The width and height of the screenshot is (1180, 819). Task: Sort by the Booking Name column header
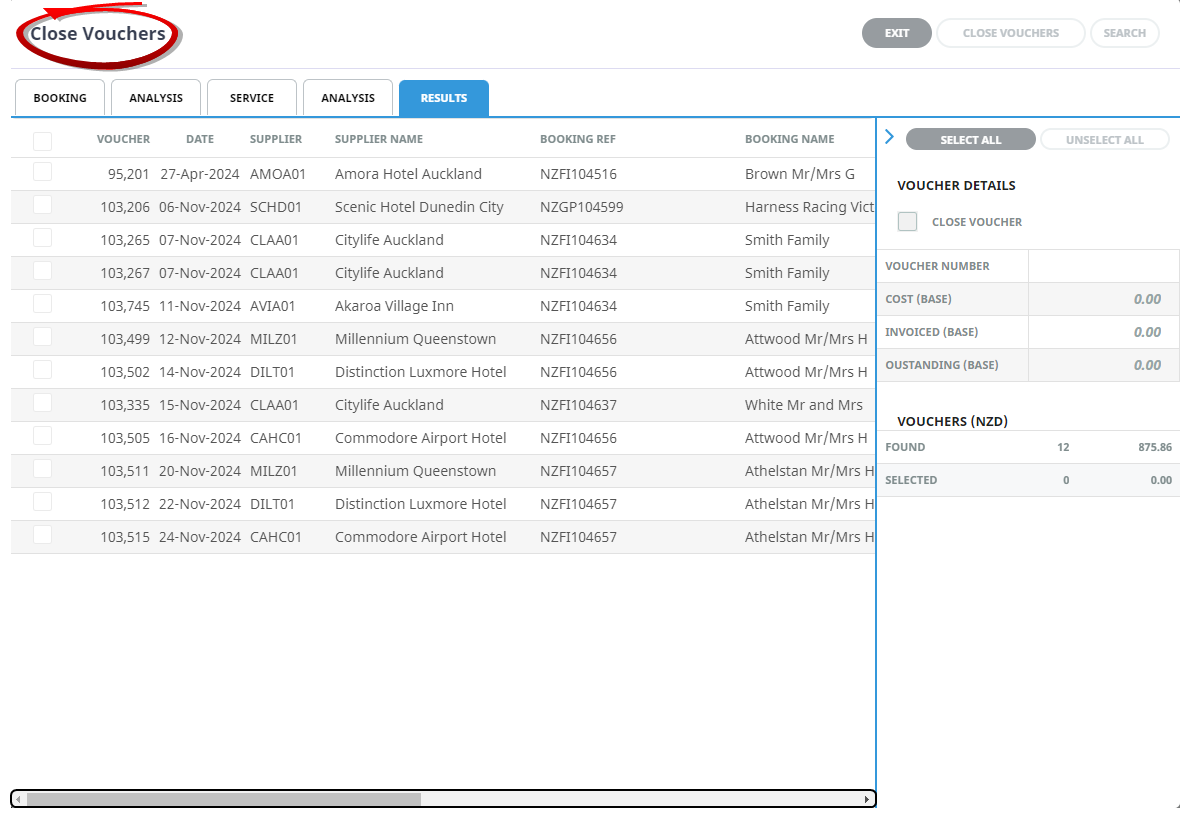[789, 139]
